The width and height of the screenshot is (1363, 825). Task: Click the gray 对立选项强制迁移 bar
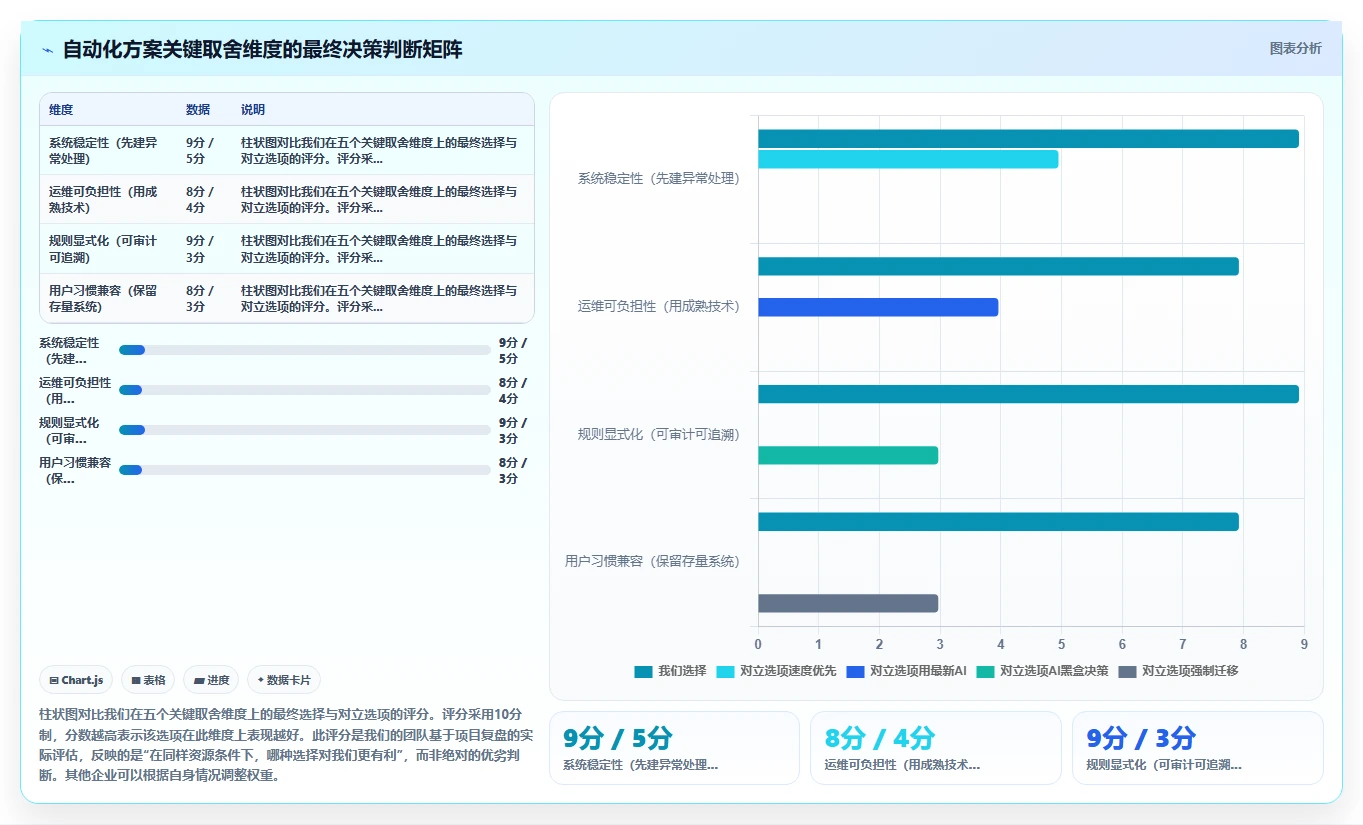[848, 603]
